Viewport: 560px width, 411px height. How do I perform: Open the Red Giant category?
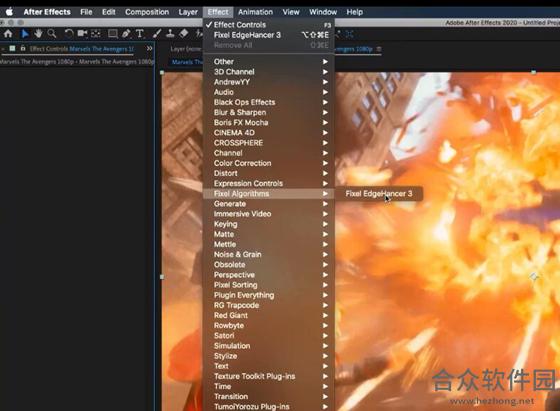[x=269, y=315]
